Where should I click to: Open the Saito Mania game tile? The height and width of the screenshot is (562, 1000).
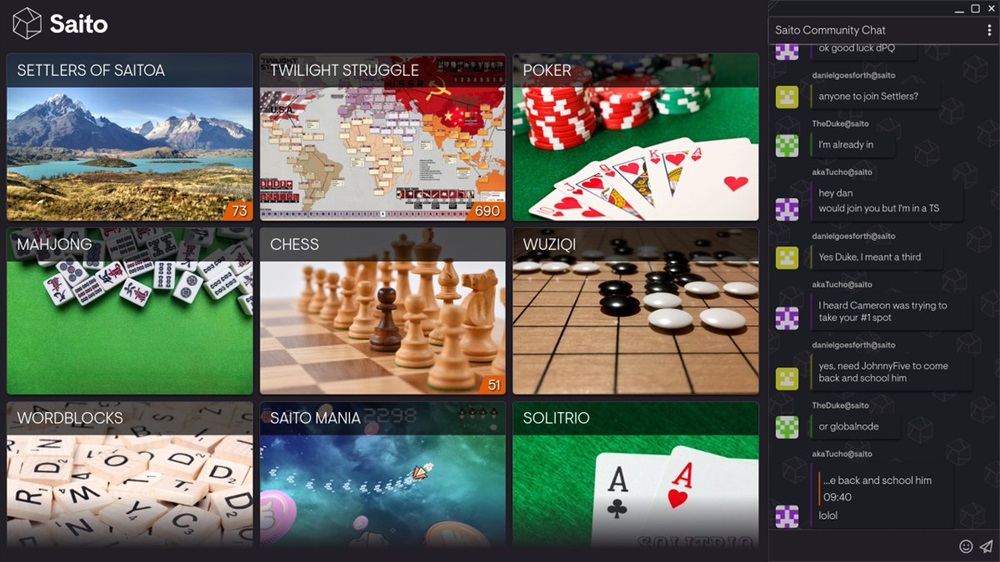pyautogui.click(x=383, y=475)
